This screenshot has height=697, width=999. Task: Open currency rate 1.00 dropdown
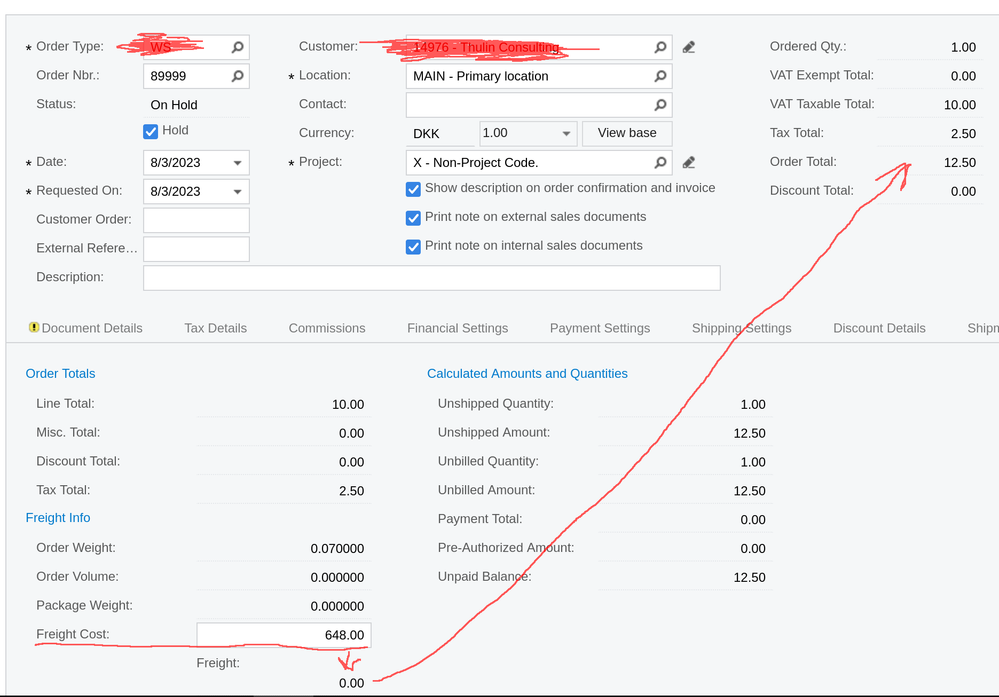(x=566, y=134)
